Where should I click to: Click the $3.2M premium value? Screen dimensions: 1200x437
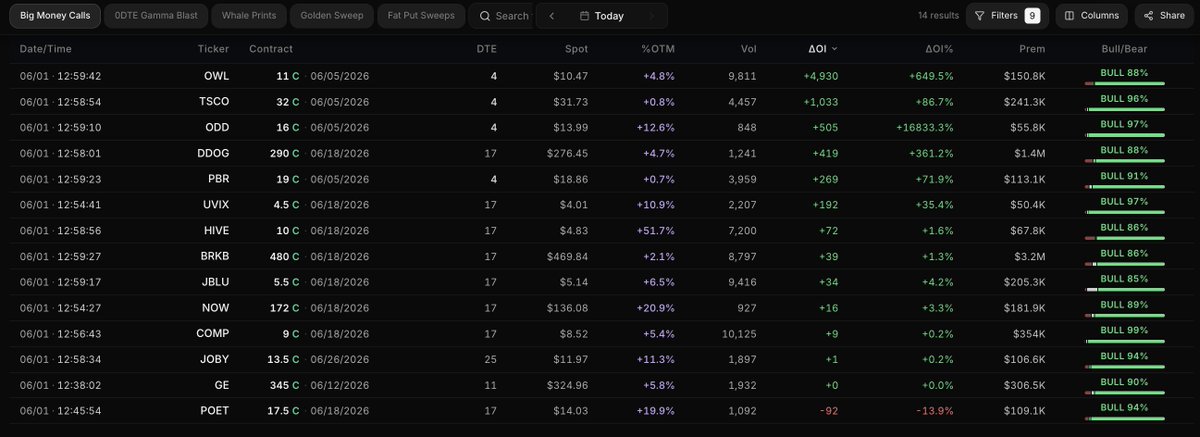(x=1031, y=255)
